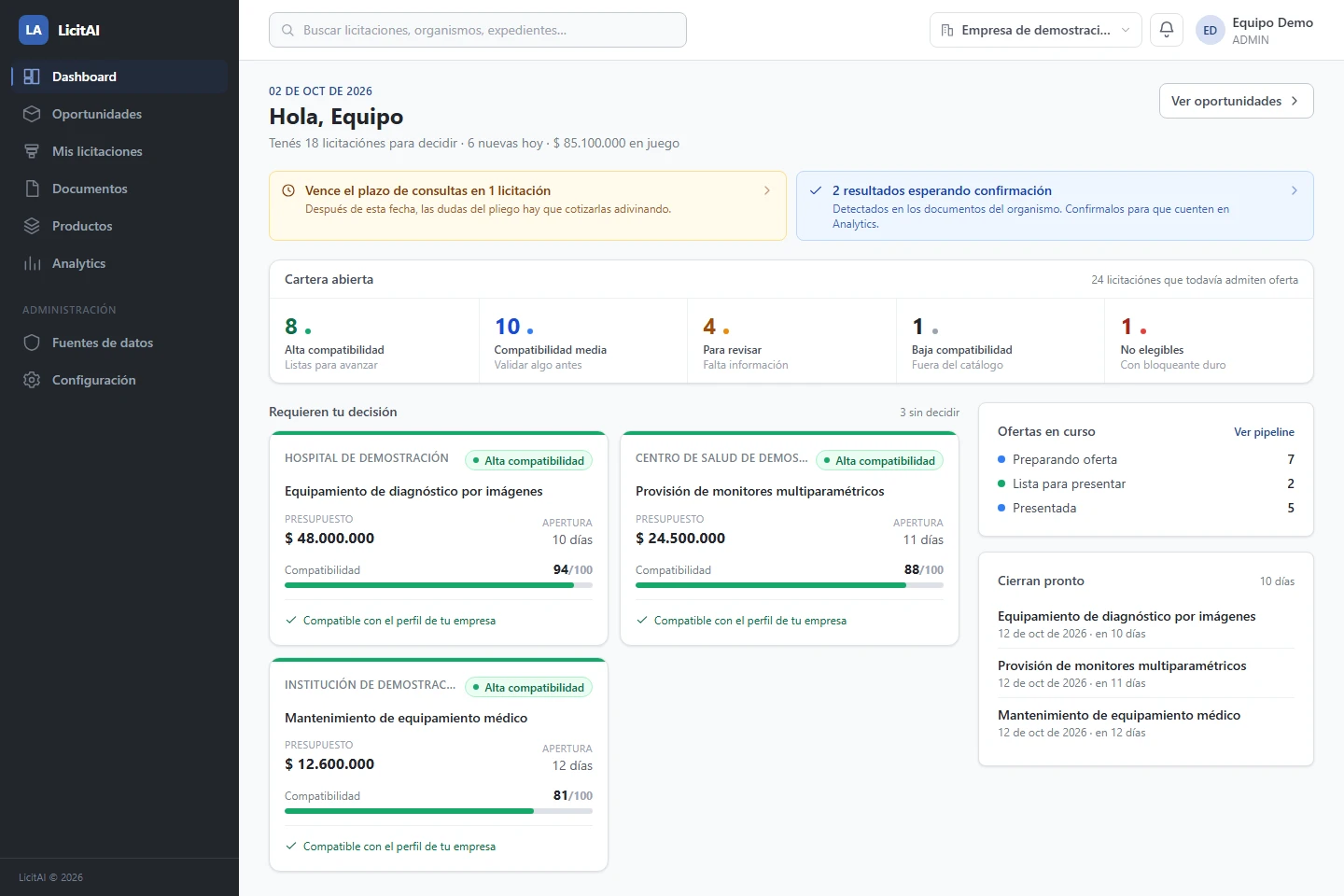Open Oportunidades in sidebar

[x=119, y=114]
